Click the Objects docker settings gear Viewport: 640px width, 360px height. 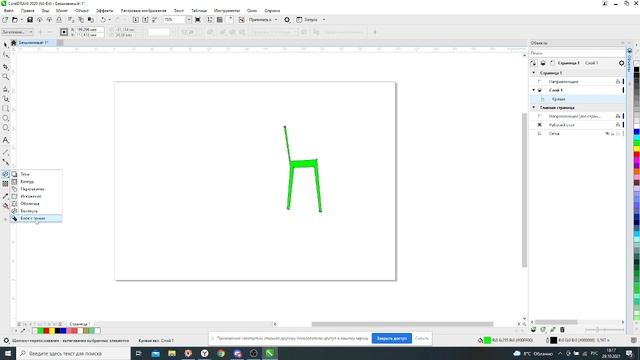(x=621, y=63)
